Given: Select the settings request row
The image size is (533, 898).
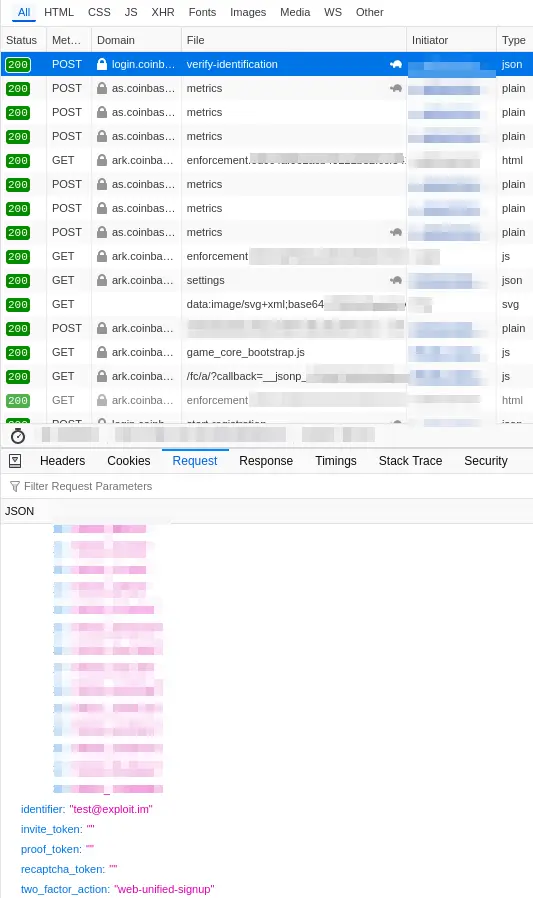Looking at the screenshot, I should click(x=267, y=280).
